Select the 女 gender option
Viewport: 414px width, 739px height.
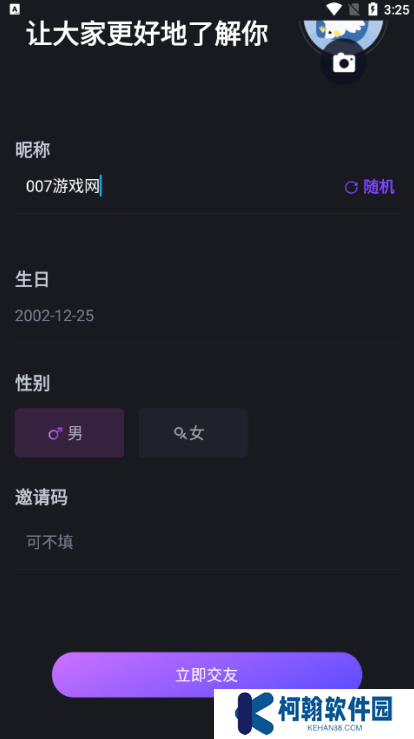pyautogui.click(x=193, y=433)
